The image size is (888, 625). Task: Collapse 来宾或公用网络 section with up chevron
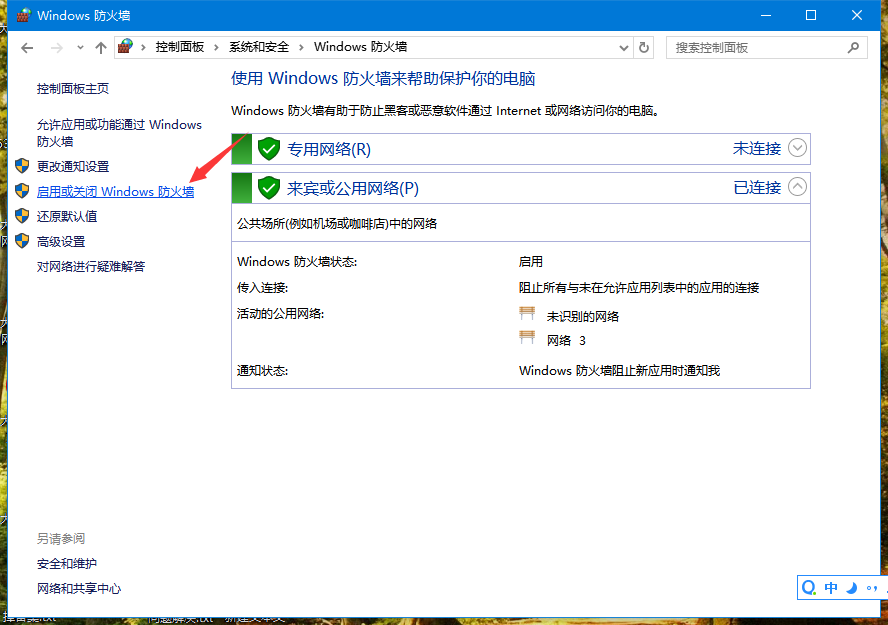pos(797,187)
